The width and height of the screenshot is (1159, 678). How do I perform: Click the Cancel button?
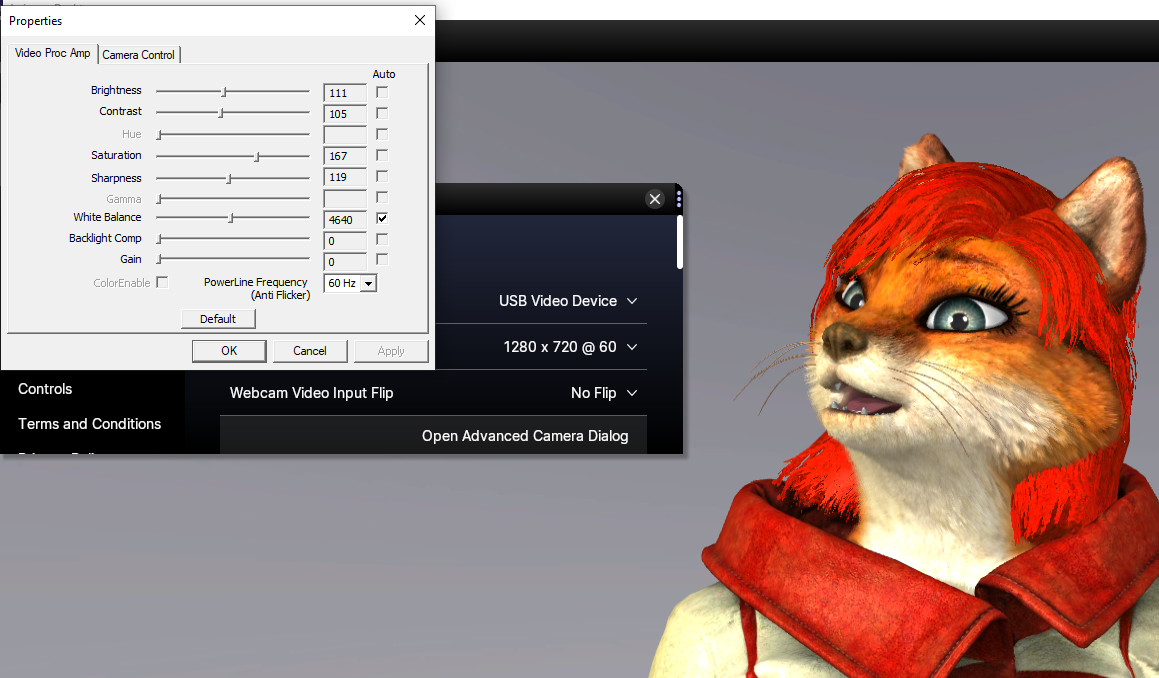point(310,350)
